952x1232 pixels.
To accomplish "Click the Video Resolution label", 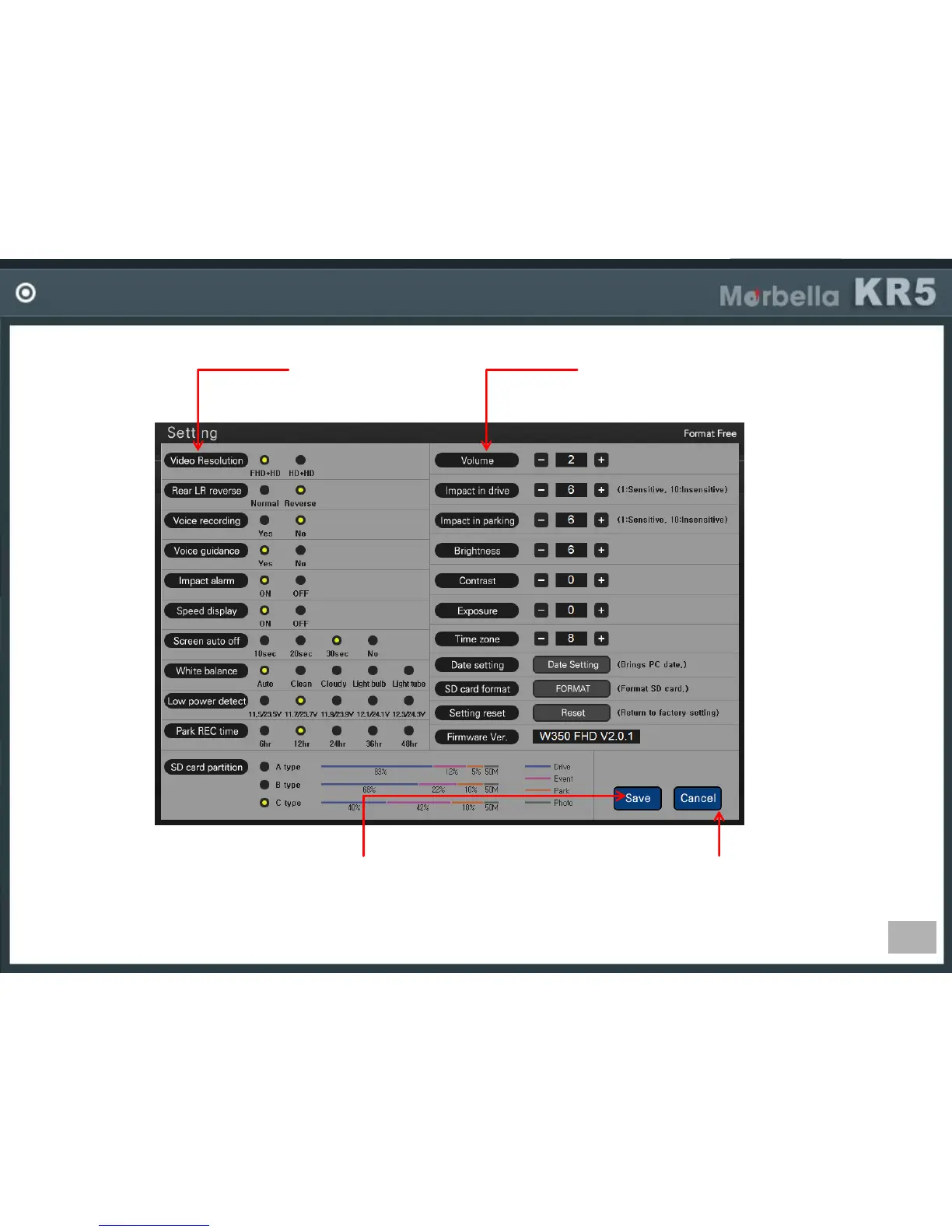I will click(x=206, y=460).
